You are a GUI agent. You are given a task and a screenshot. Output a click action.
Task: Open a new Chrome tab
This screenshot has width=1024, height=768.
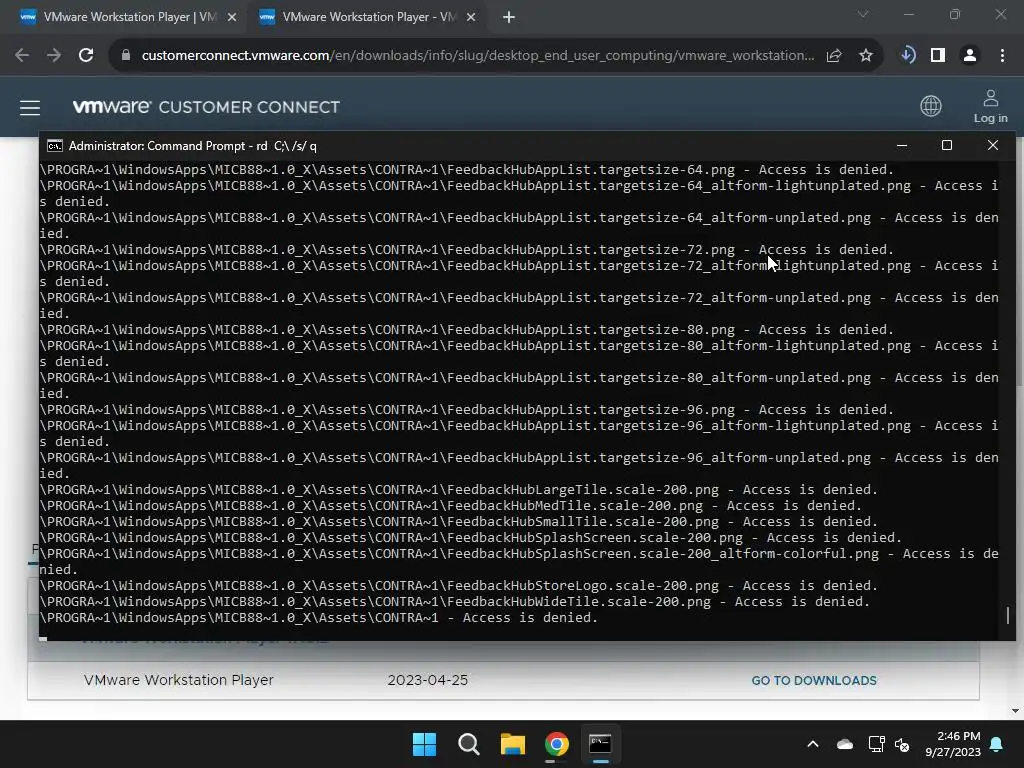509,18
